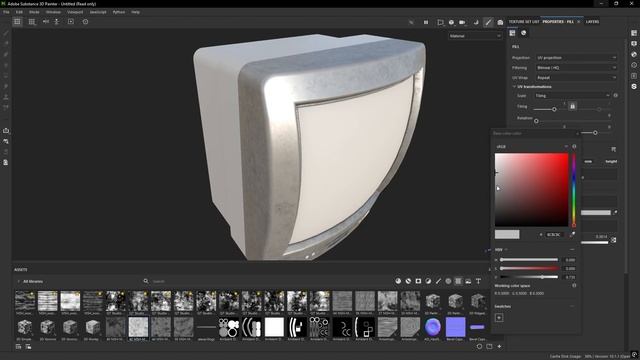Add a new swatch with the plus button

499,318
